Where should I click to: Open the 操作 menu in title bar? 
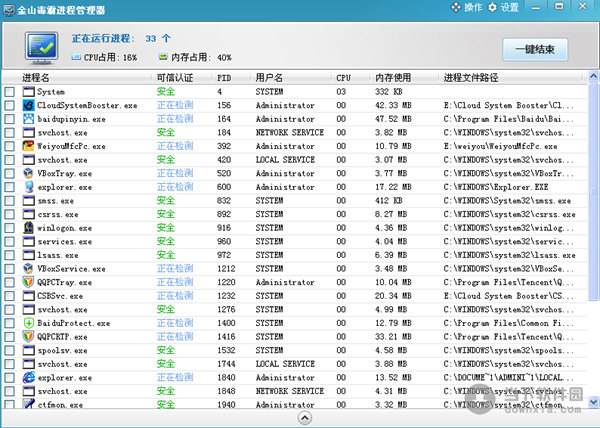466,7
